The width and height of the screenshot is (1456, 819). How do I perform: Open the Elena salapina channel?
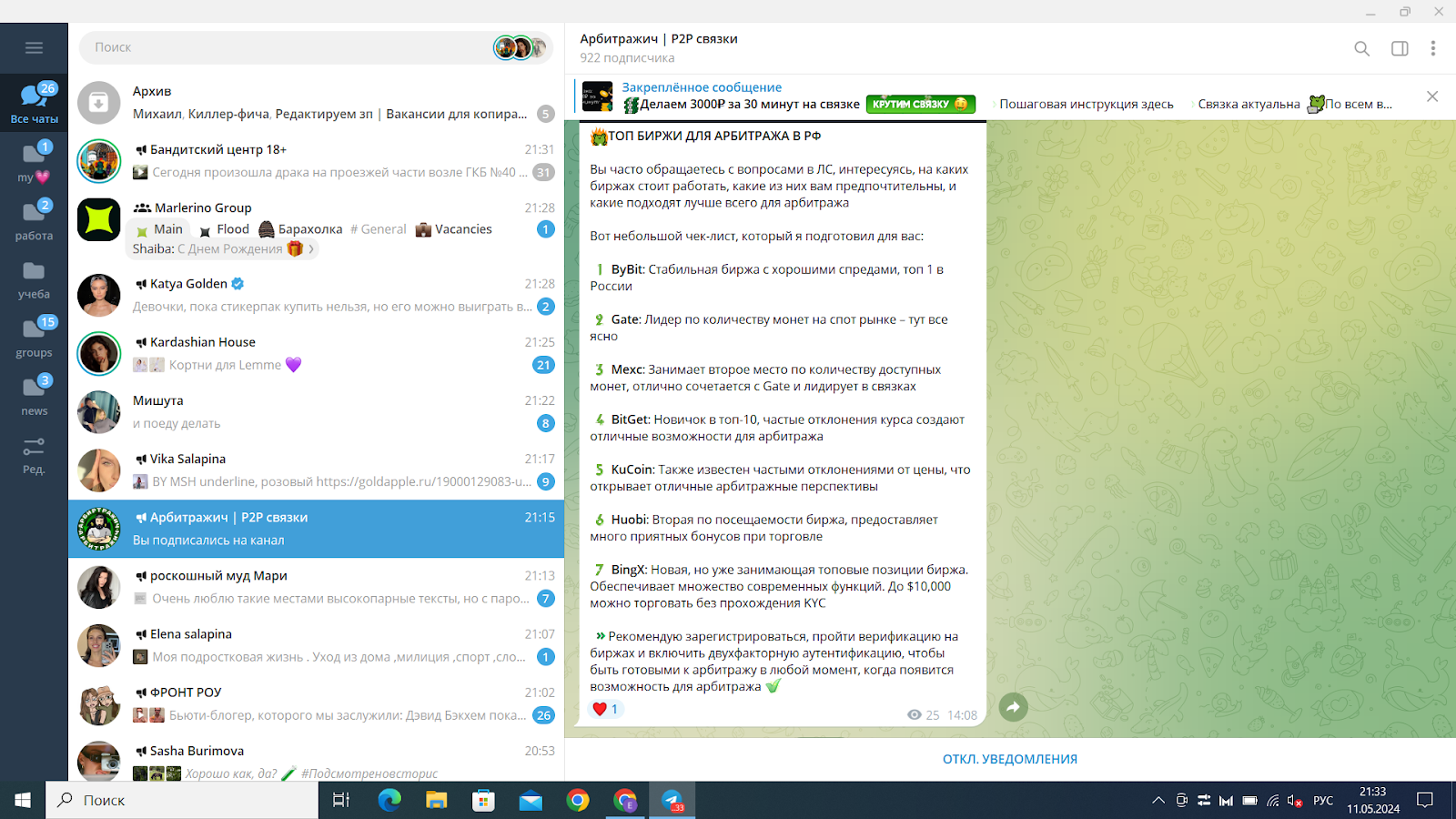coord(316,645)
